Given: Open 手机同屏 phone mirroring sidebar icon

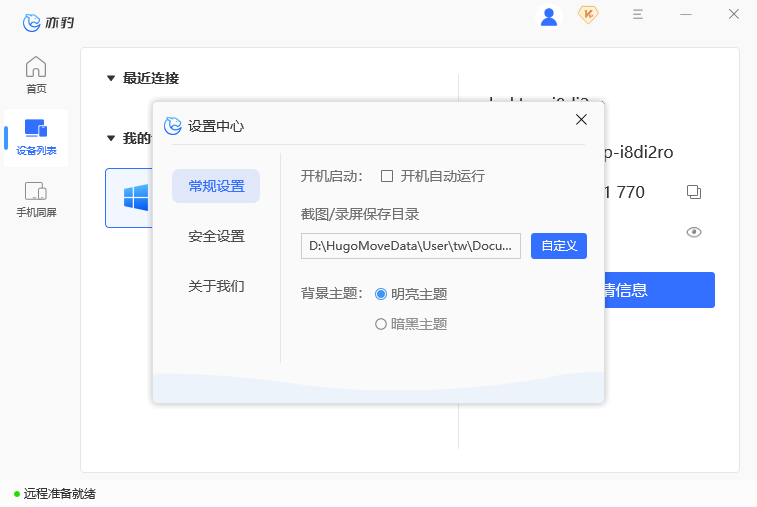Looking at the screenshot, I should click(36, 199).
